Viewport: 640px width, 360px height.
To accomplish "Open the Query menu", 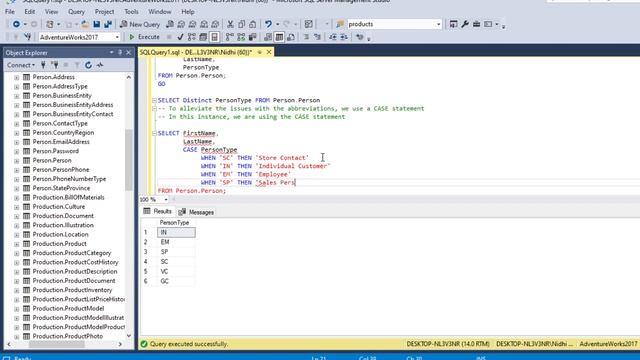I will point(76,11).
